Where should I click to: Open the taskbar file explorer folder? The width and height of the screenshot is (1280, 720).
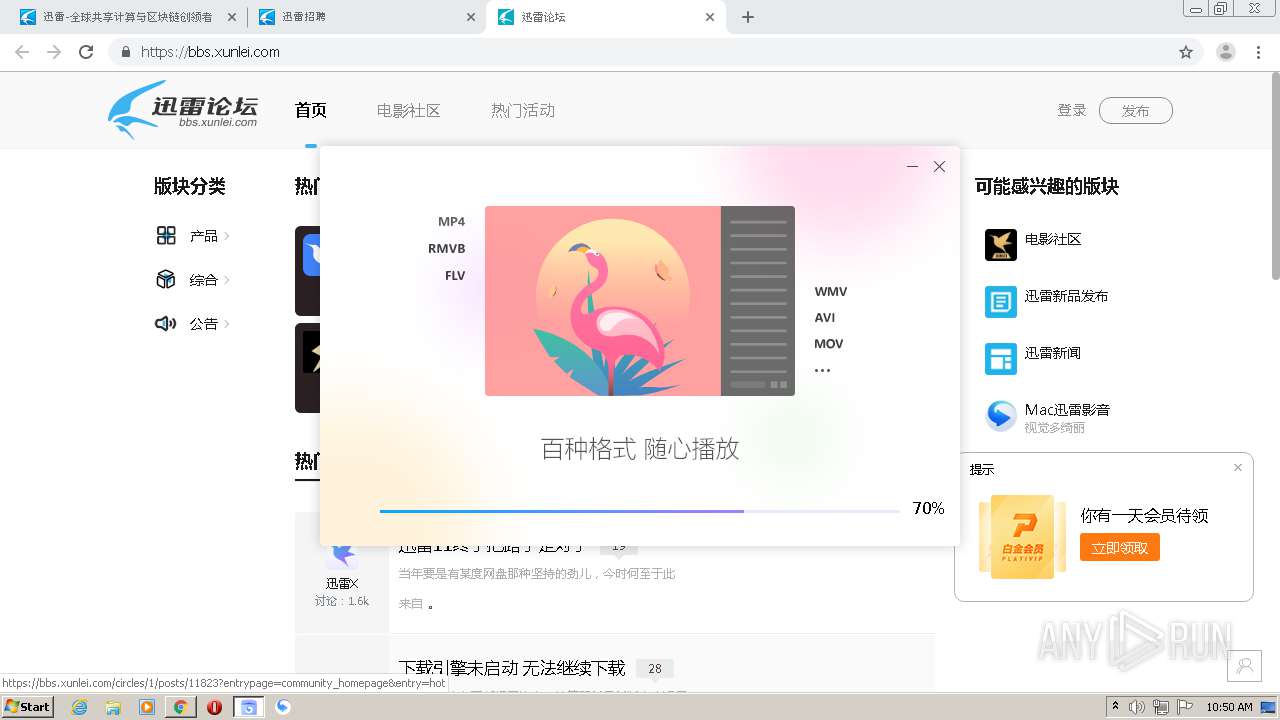[113, 707]
